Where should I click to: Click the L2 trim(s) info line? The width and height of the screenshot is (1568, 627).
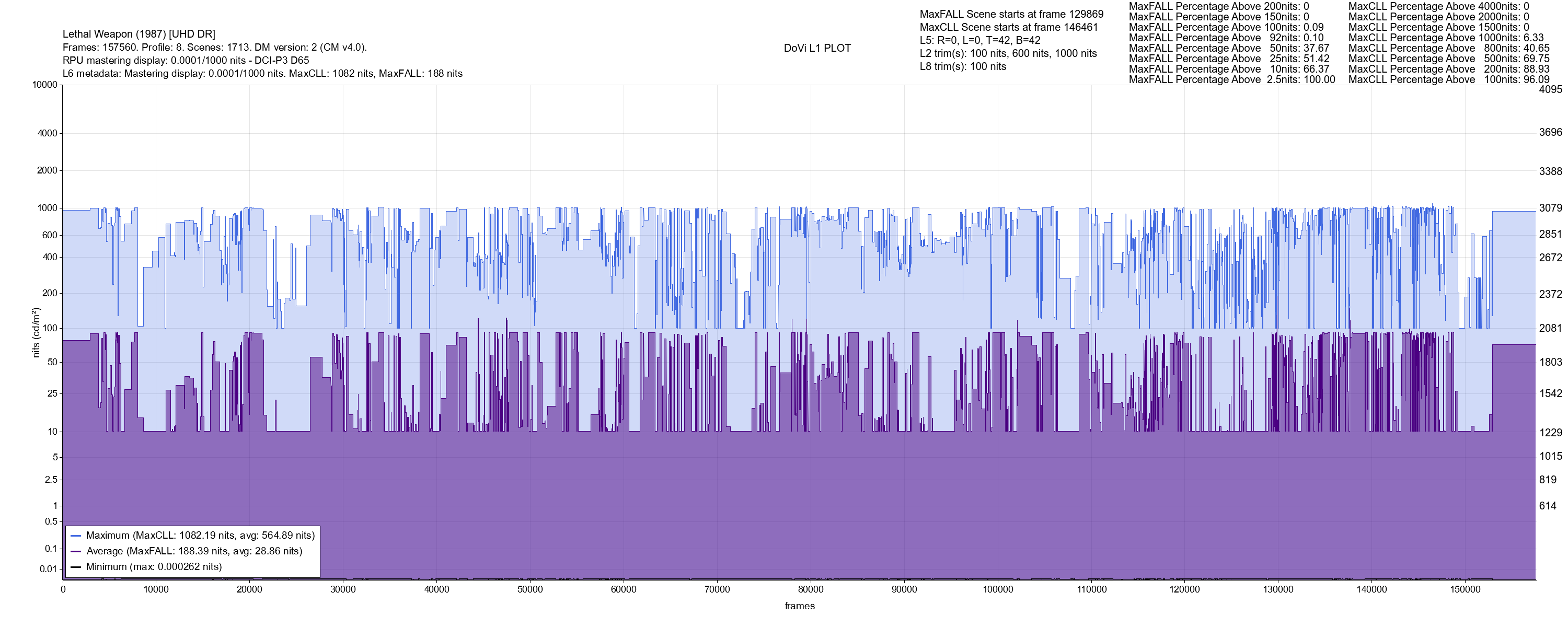coord(1008,54)
